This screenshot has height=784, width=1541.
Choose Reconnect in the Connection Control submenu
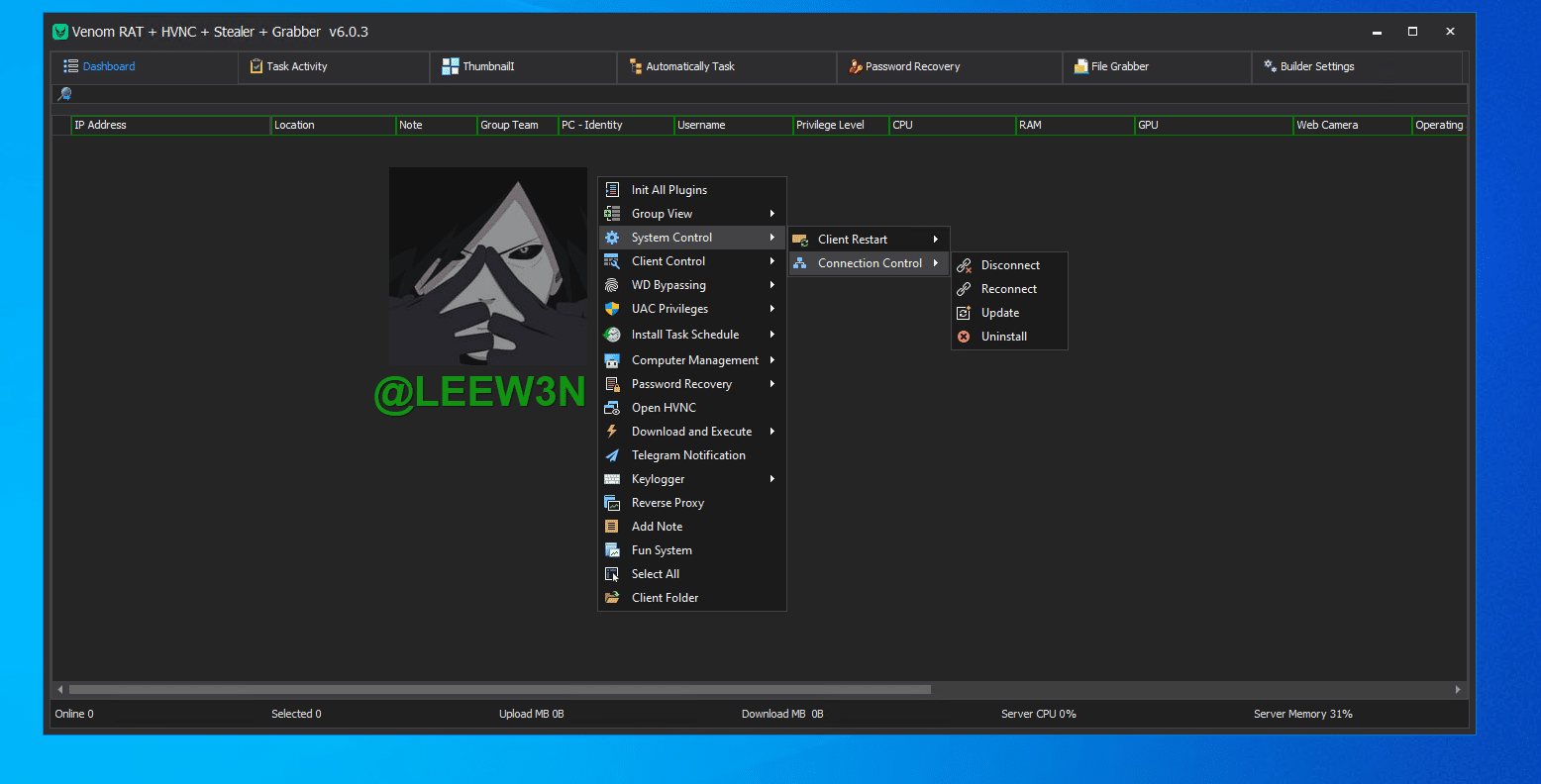tap(1008, 289)
